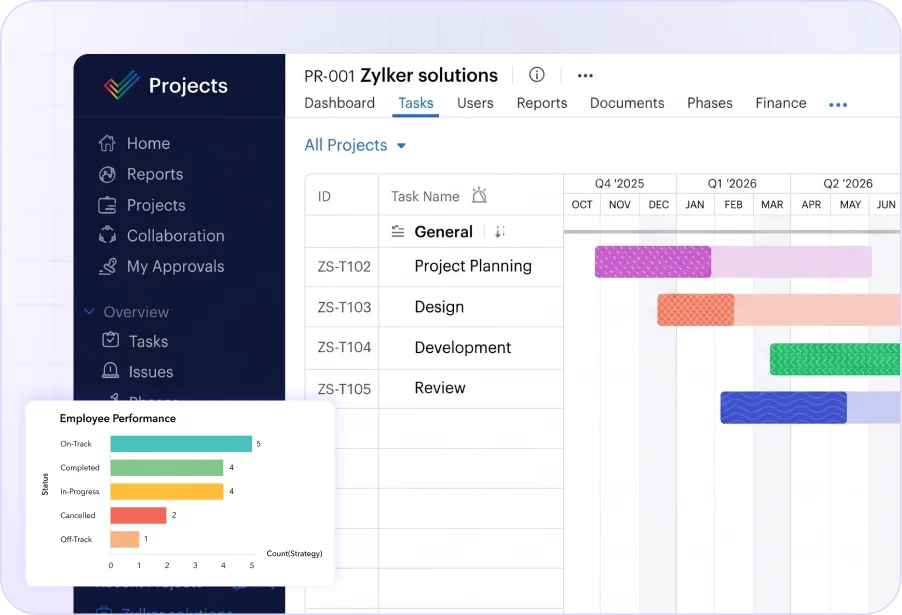
Task: Click the Zoho Projects logo icon
Action: [x=121, y=85]
